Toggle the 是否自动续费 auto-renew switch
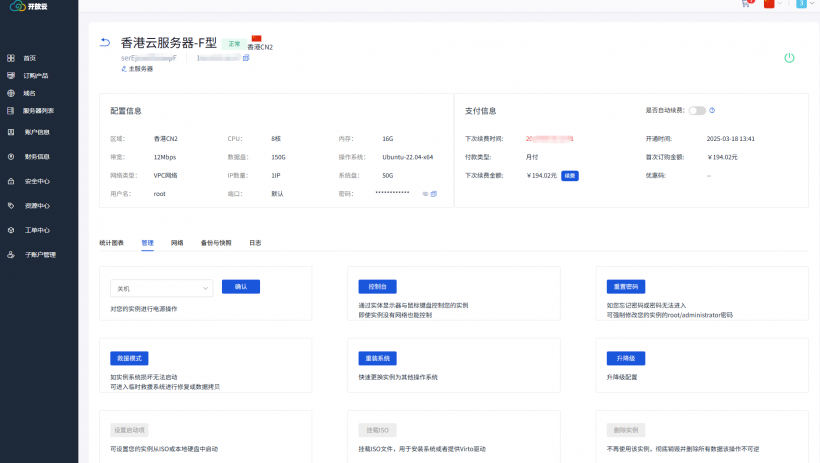Viewport: 820px width, 463px height. 696,110
